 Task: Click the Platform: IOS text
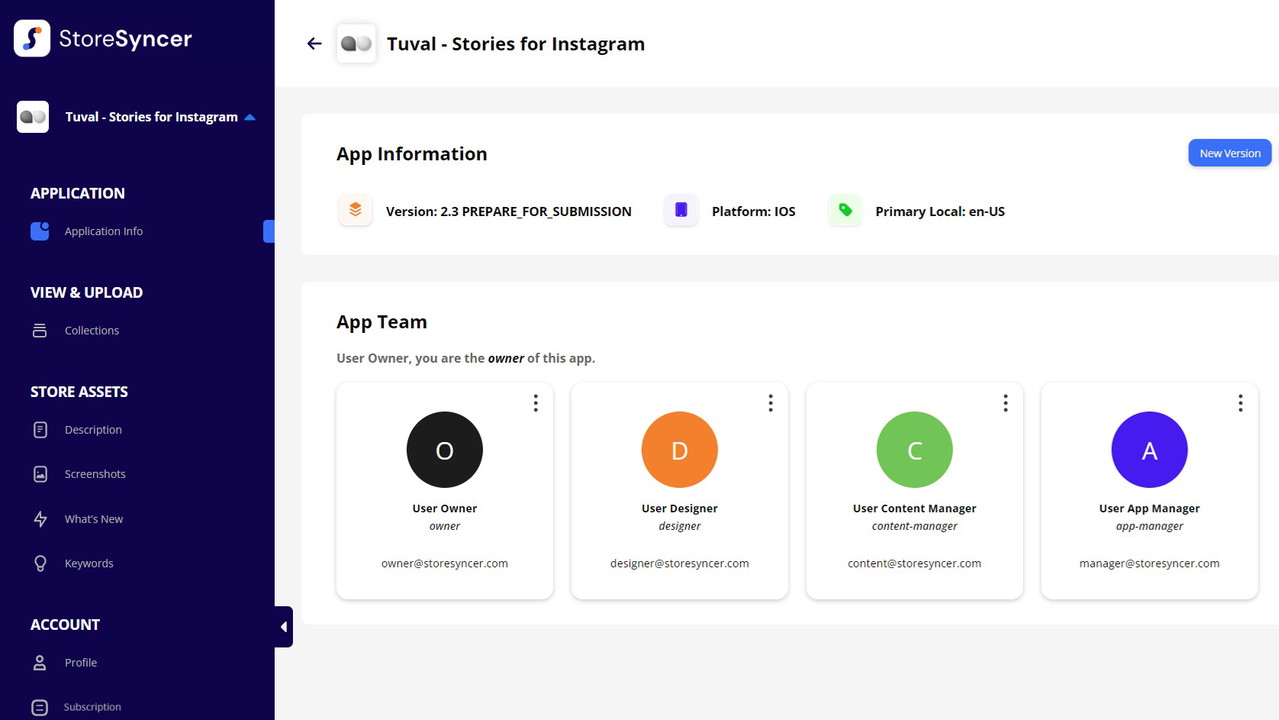pos(754,211)
